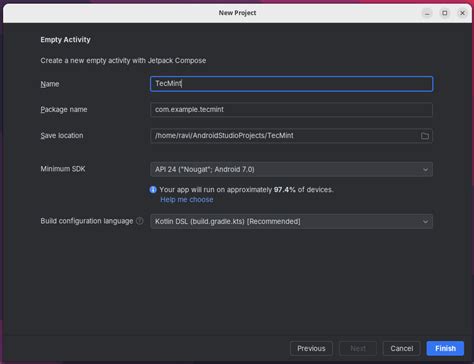The image size is (474, 364).
Task: Click the Save location label
Action: tap(62, 136)
